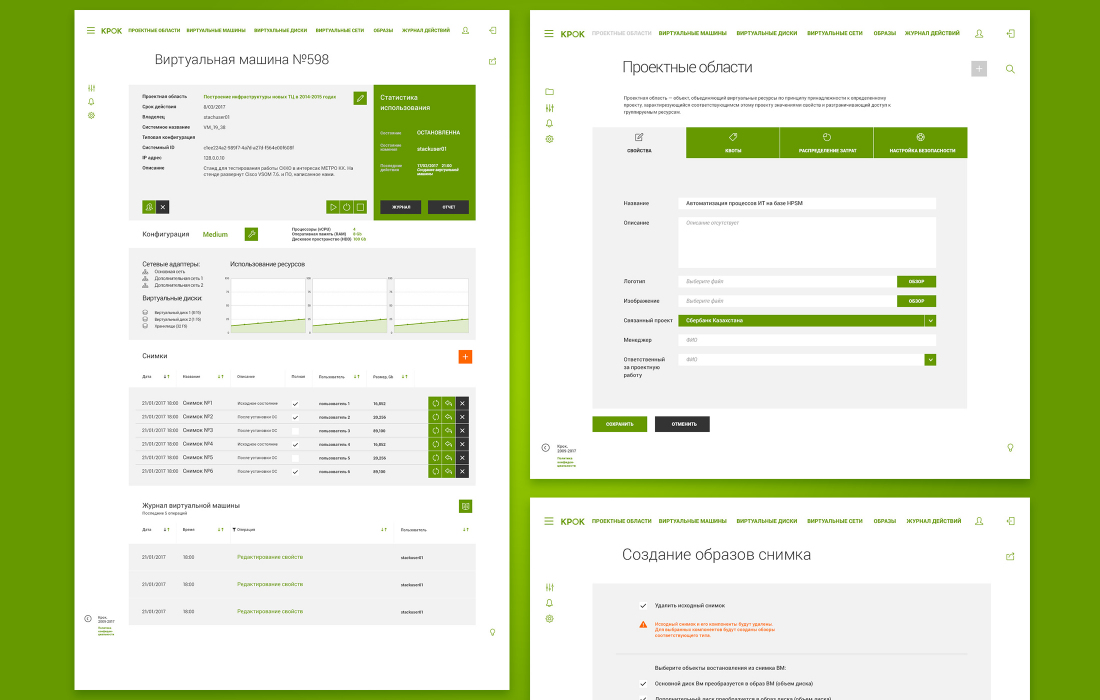This screenshot has height=700, width=1100.
Task: Open user profile icon on Virtual Machine №598 page
Action: click(465, 30)
